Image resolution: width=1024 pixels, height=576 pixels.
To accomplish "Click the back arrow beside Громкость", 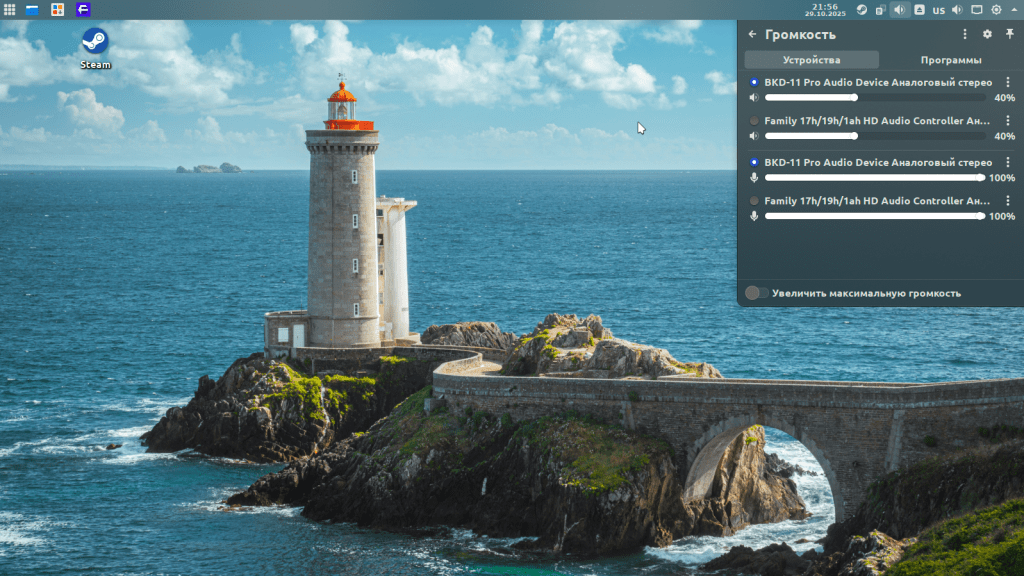I will 752,34.
